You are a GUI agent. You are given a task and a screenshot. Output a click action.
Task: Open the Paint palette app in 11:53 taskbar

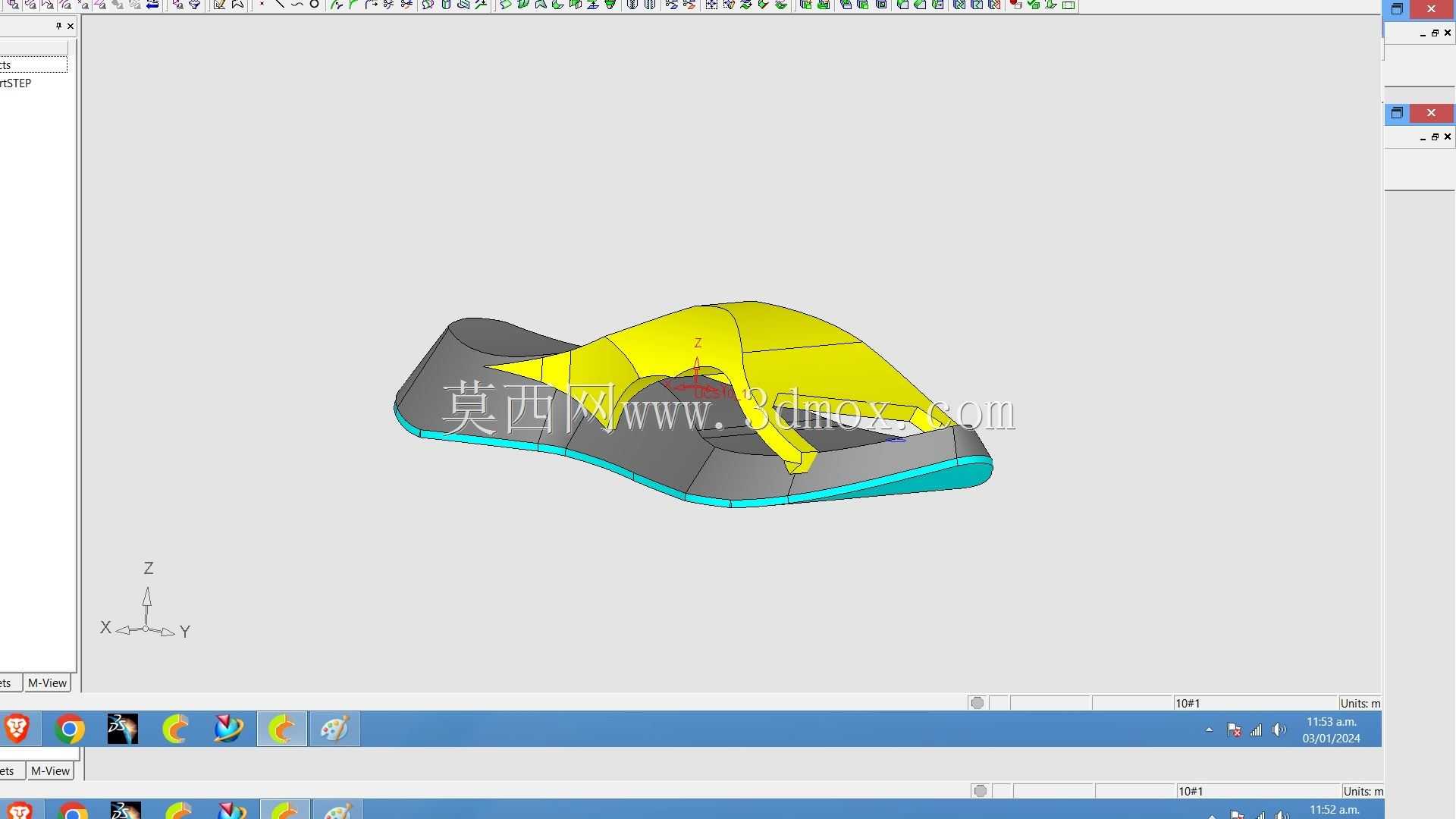[334, 729]
